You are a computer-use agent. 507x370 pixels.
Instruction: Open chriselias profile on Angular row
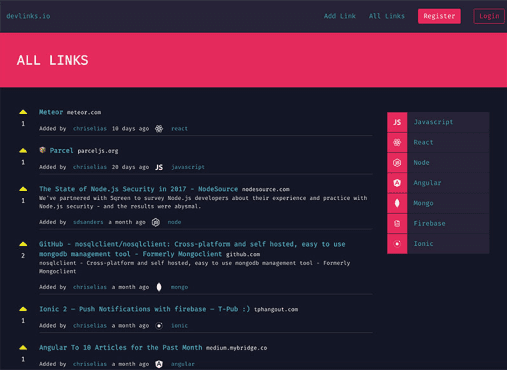pyautogui.click(x=90, y=364)
